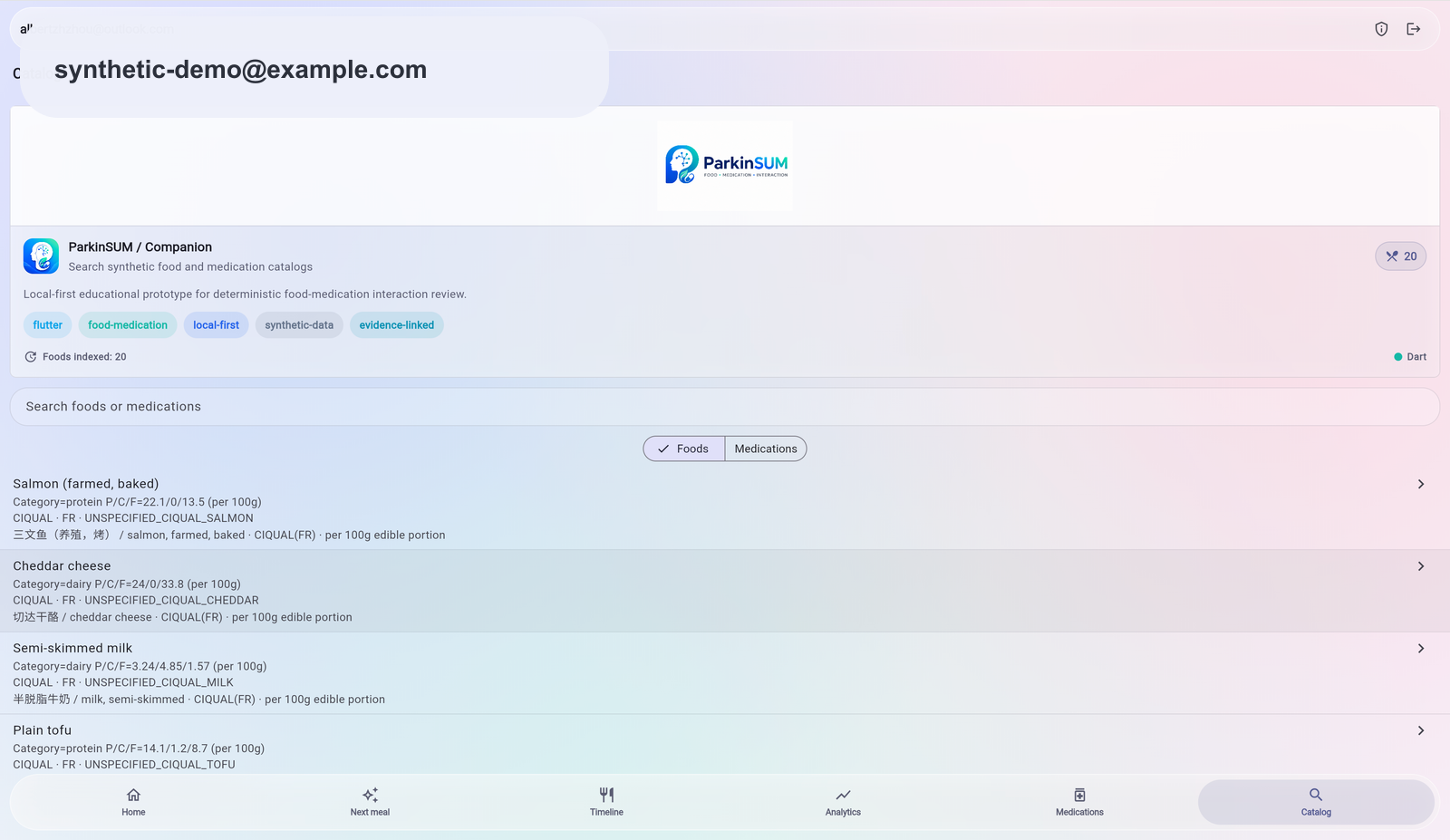Click the ParkinSUM Companion app icon
The height and width of the screenshot is (840, 1450).
pyautogui.click(x=41, y=256)
